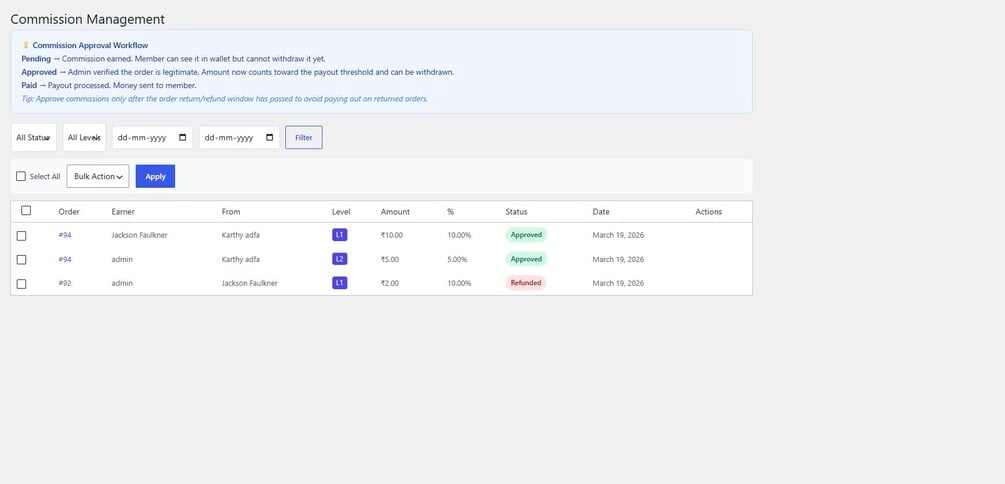
Task: Focus the second dd-mm-yyyy date input
Action: (x=239, y=137)
